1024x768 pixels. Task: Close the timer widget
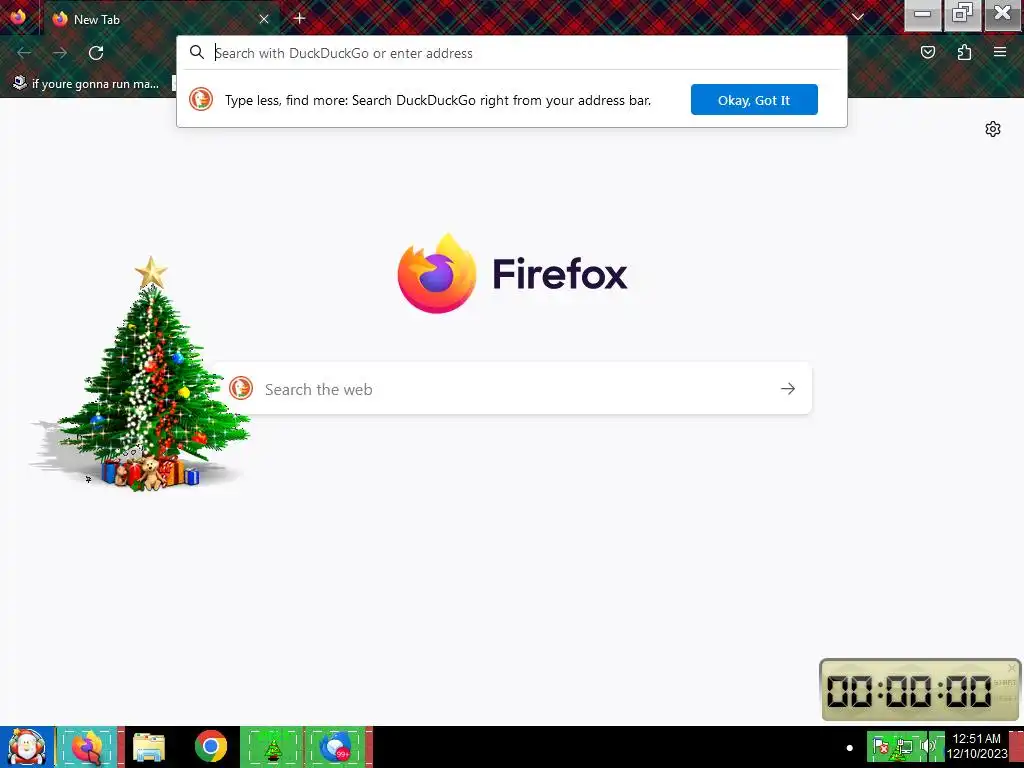click(1012, 667)
